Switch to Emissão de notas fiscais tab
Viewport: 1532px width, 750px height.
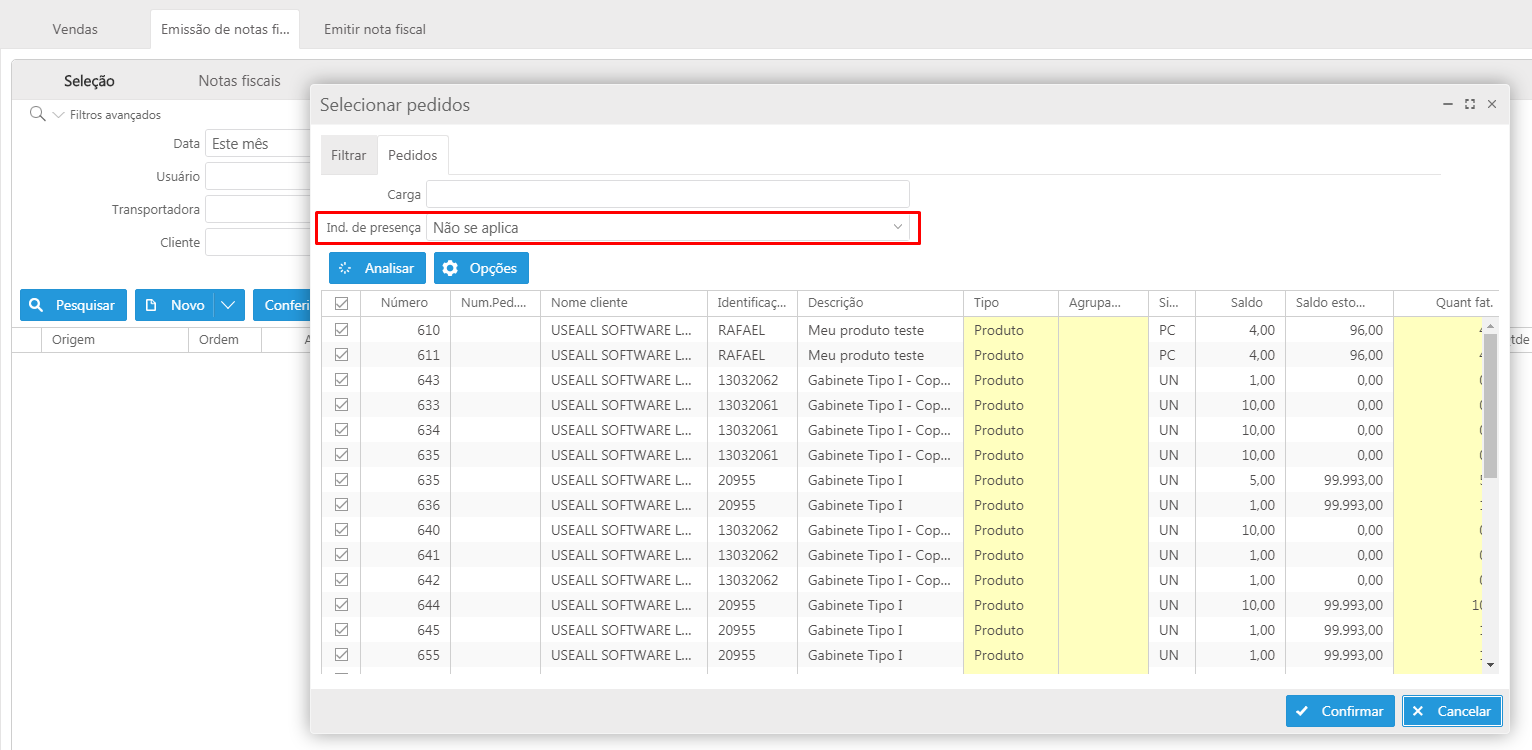224,29
